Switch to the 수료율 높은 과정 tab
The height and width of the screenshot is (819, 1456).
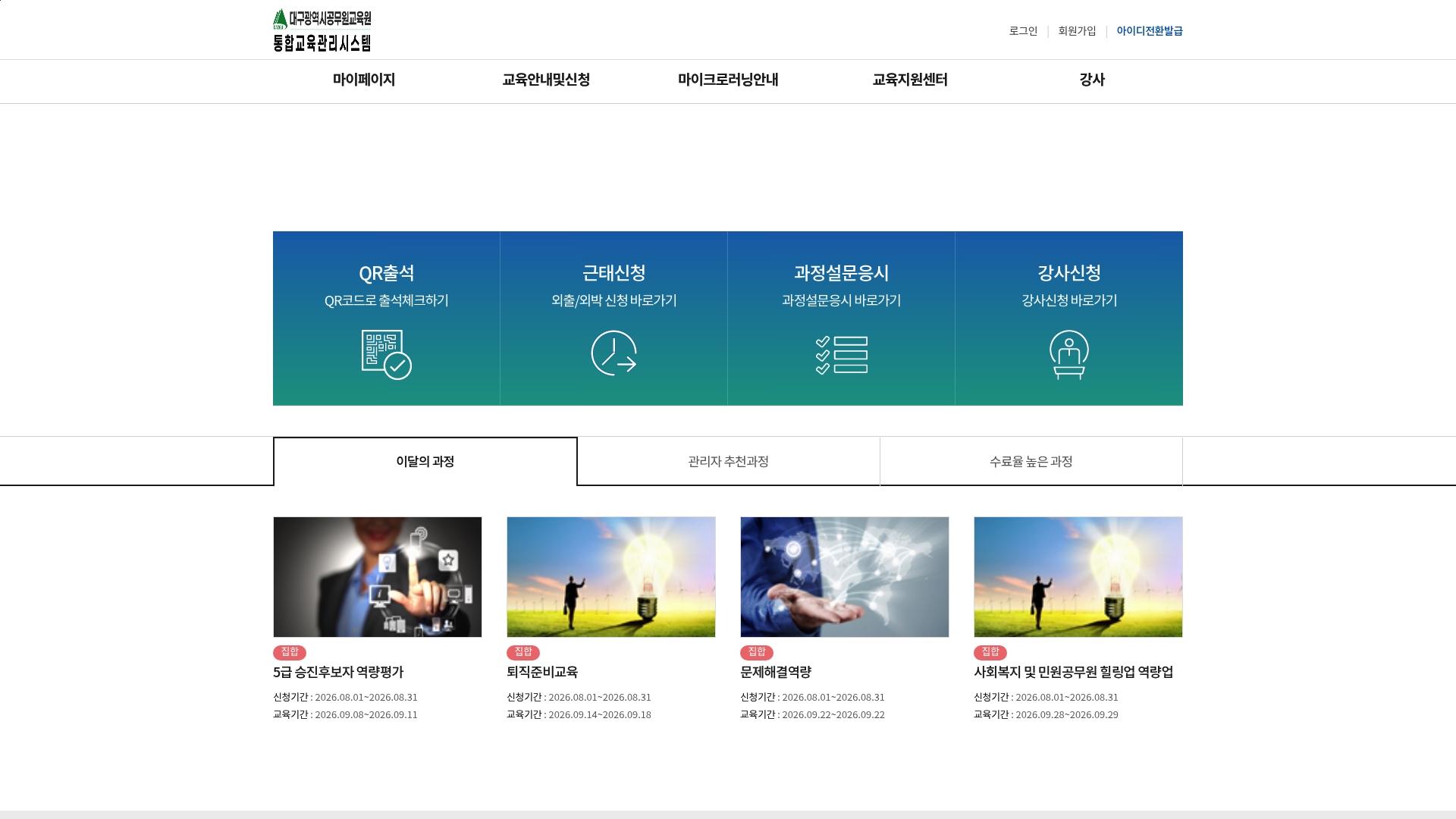1031,461
